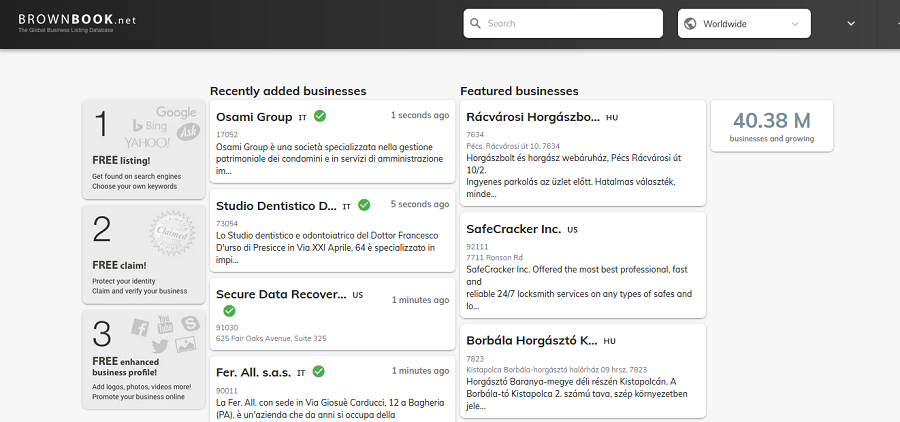Click US tag next to Secure Data Recover
The height and width of the screenshot is (422, 900).
pos(358,295)
